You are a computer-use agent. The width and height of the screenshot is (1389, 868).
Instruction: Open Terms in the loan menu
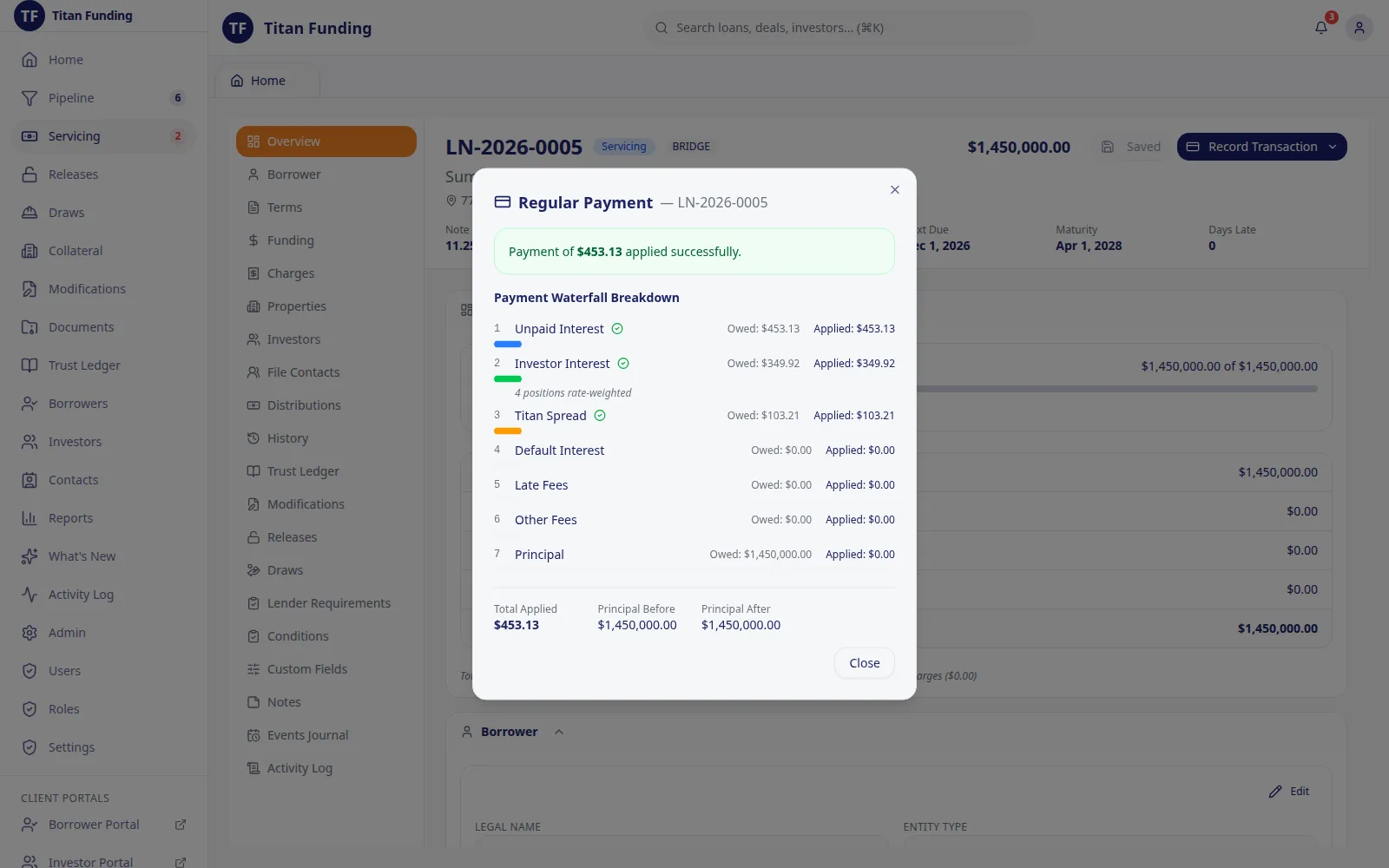coord(326,207)
